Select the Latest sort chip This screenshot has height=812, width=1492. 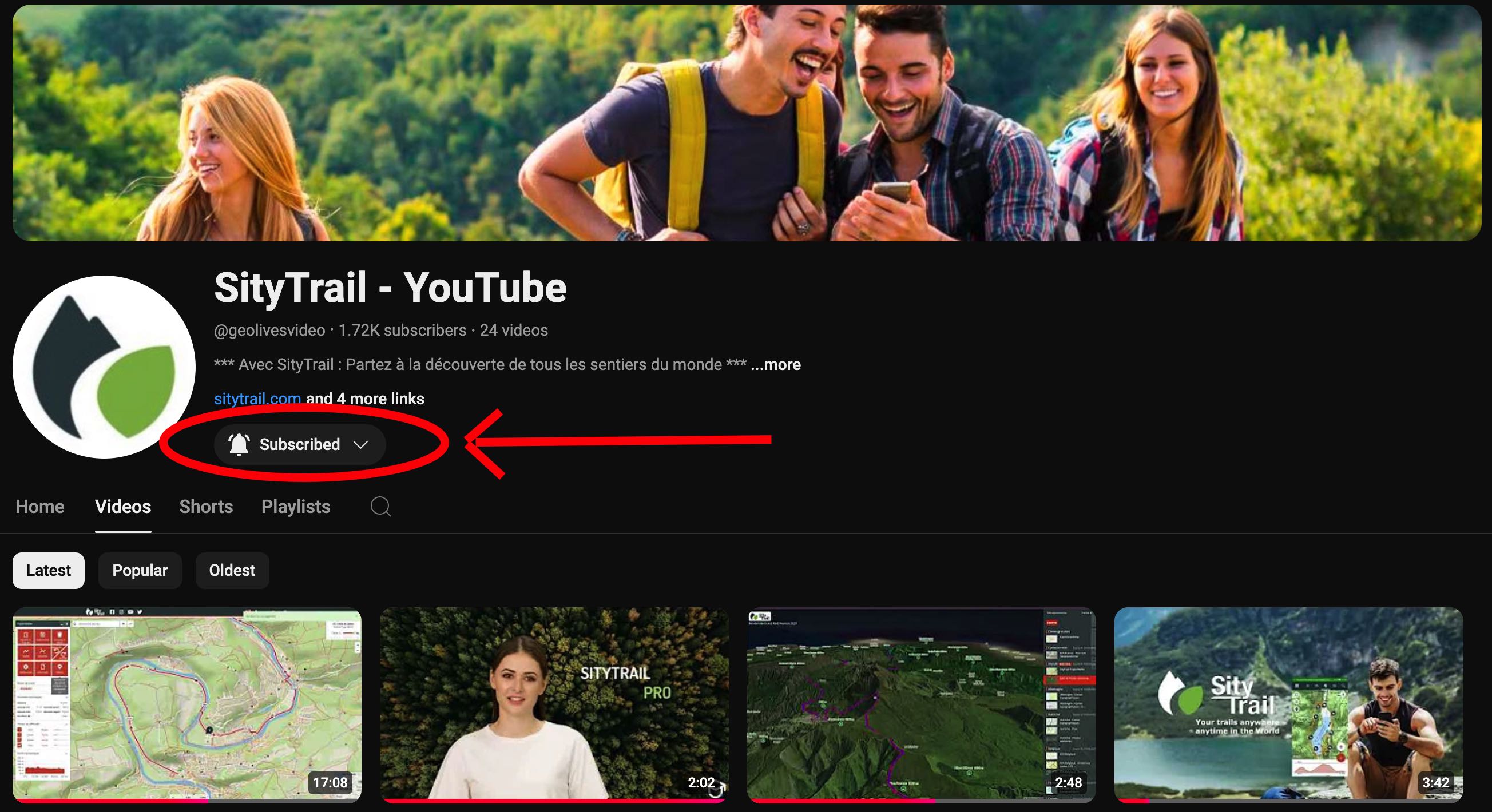click(49, 571)
